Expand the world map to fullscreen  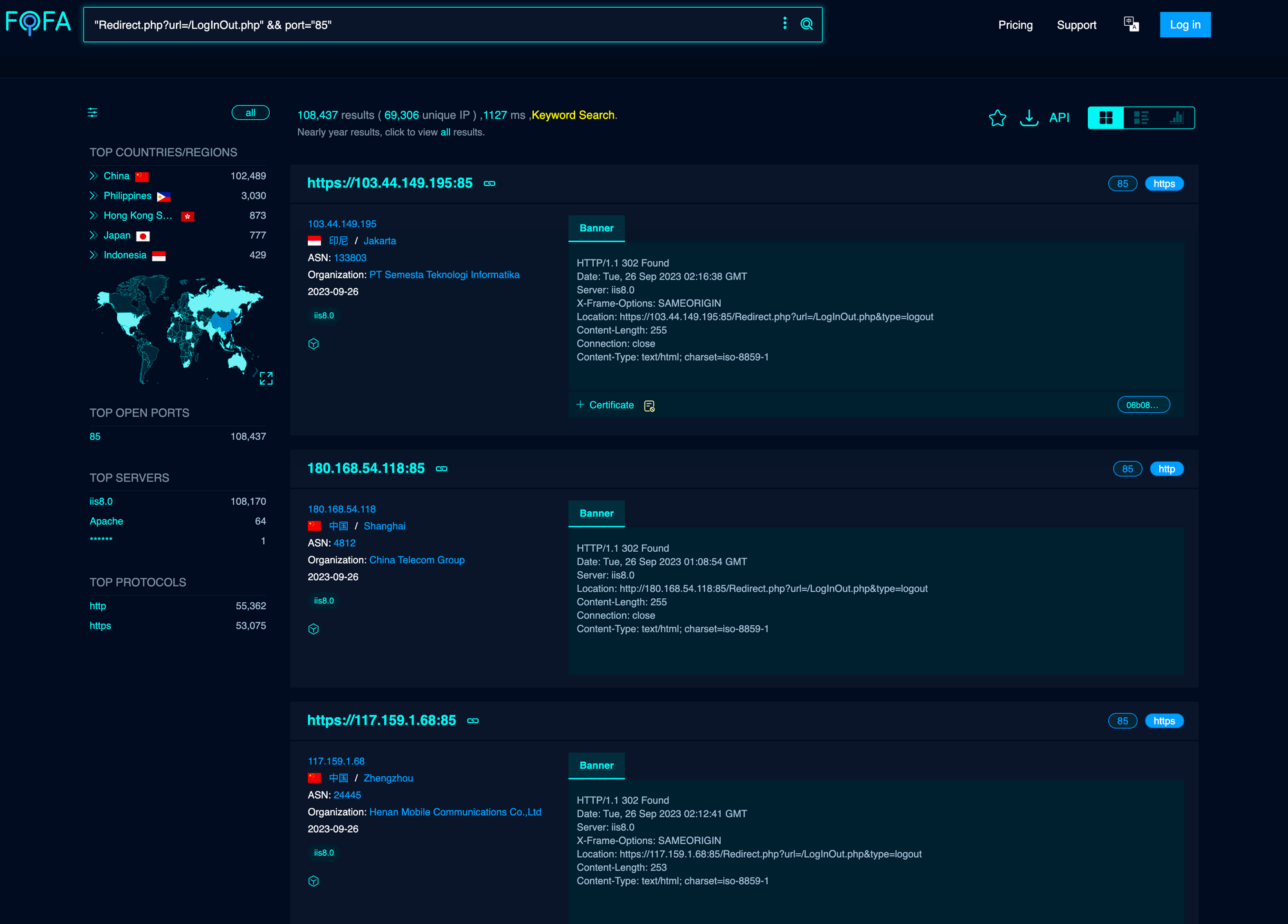[266, 378]
